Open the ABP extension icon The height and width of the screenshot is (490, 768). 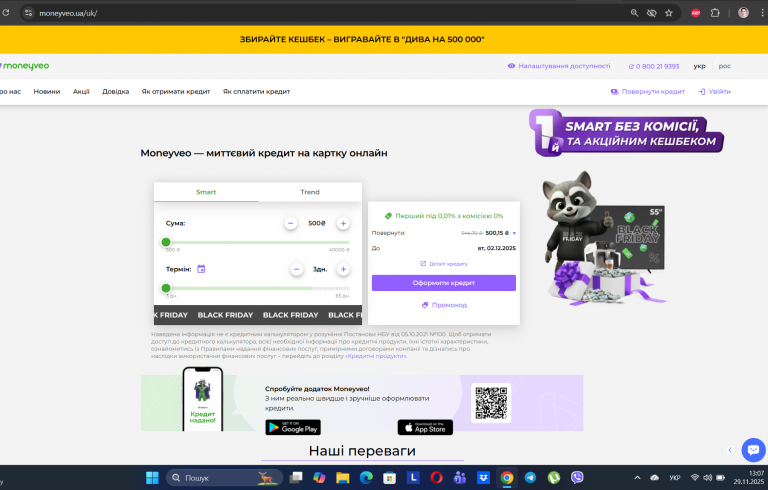click(x=696, y=13)
